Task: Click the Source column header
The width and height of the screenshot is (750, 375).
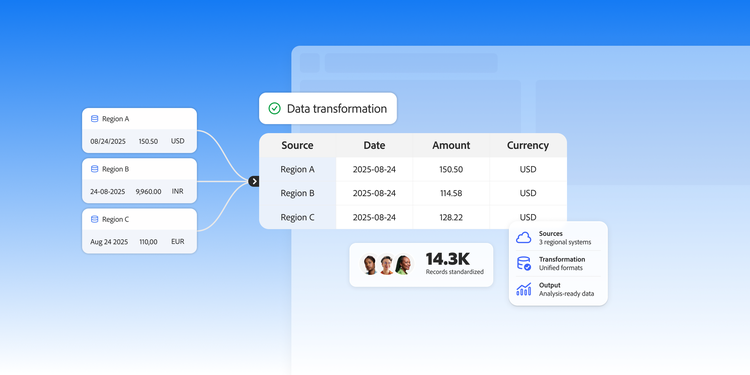Action: [298, 145]
